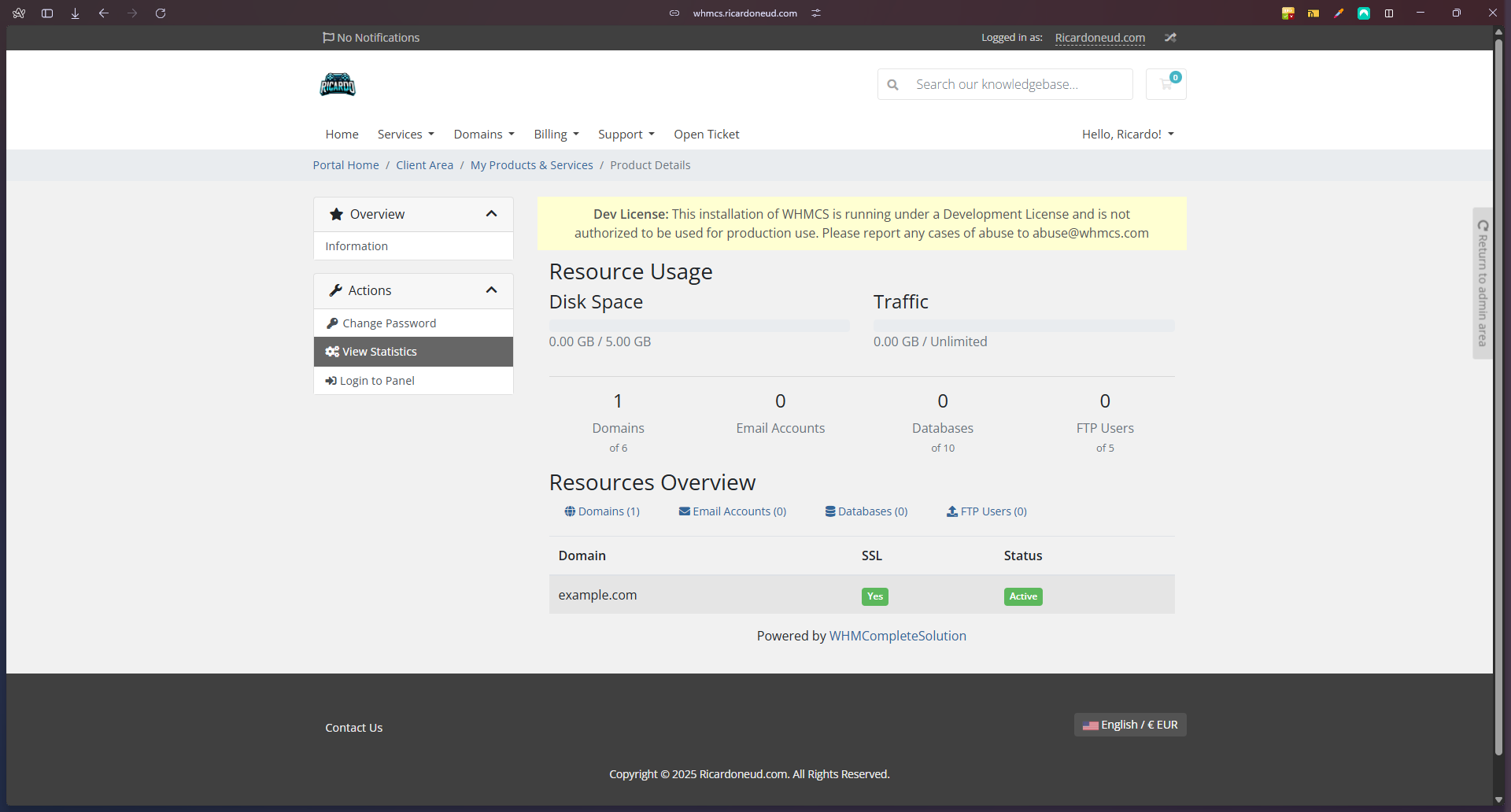
Task: Open the Services dropdown menu
Action: click(405, 135)
